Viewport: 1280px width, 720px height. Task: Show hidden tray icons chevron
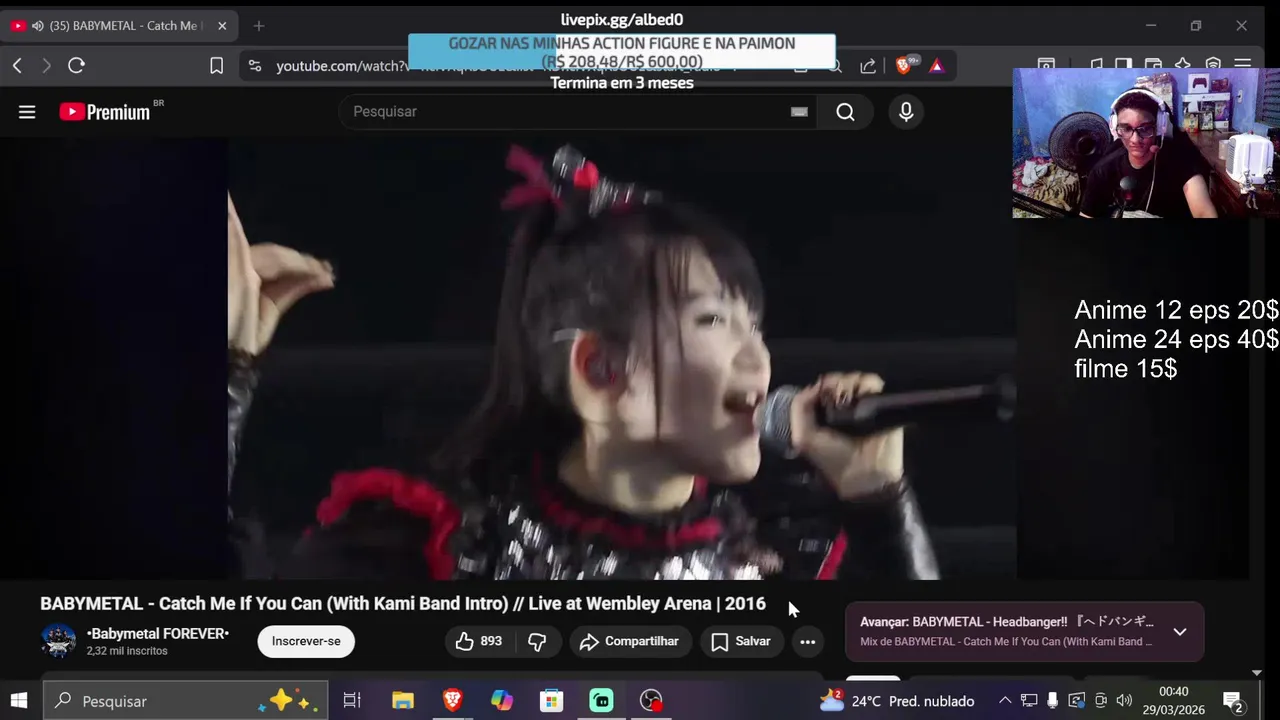tap(1005, 701)
